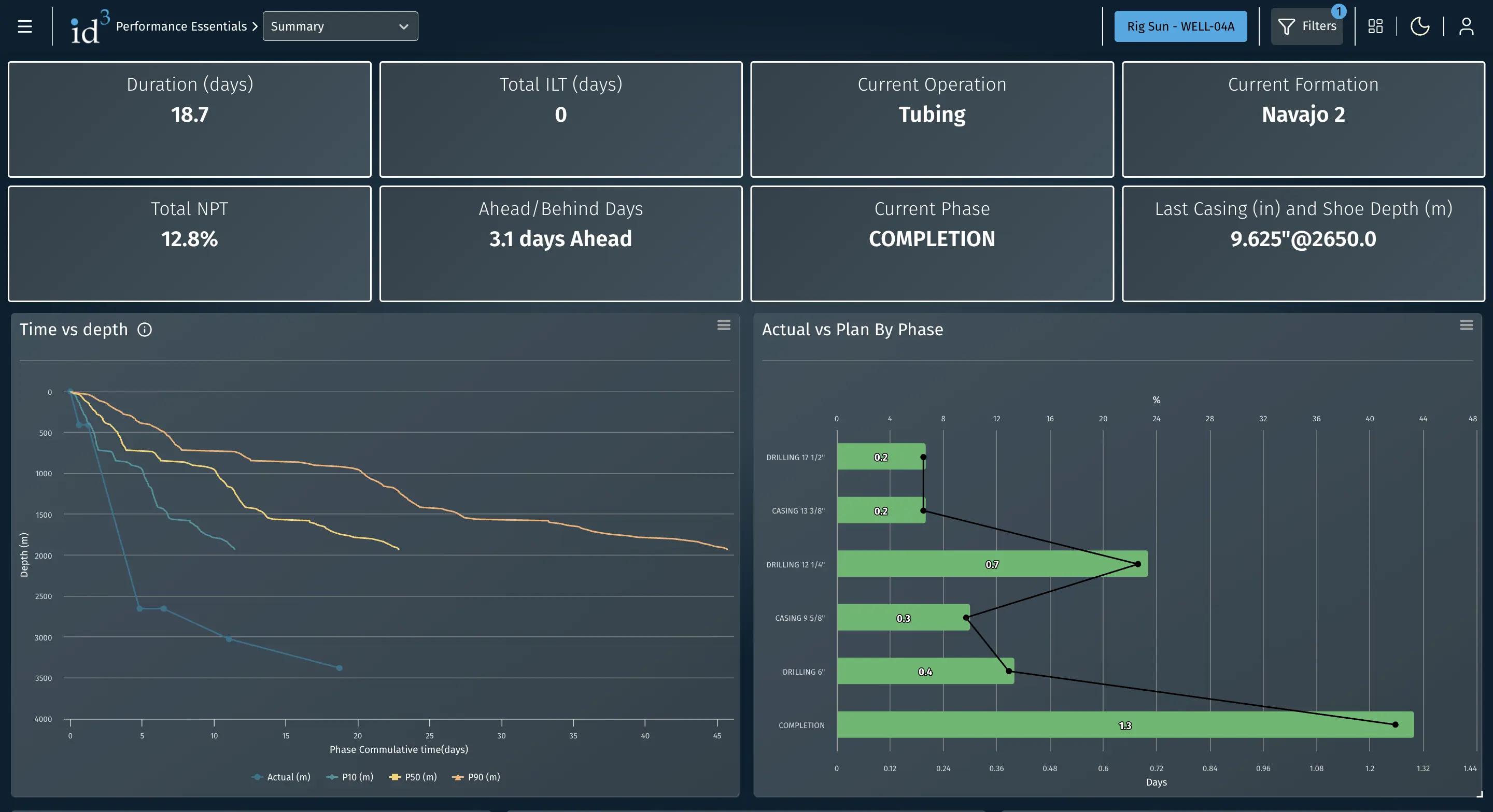Open the Summary page dropdown
Screen dimensions: 1493x812
tap(340, 26)
